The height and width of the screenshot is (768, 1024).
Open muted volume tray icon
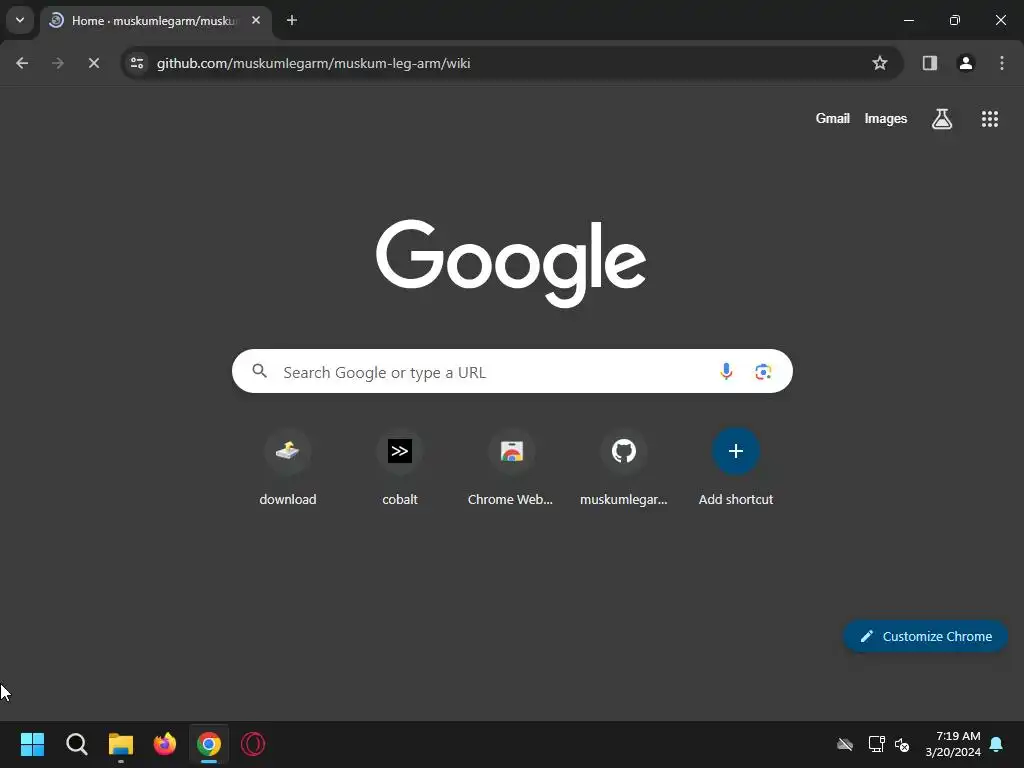[902, 744]
